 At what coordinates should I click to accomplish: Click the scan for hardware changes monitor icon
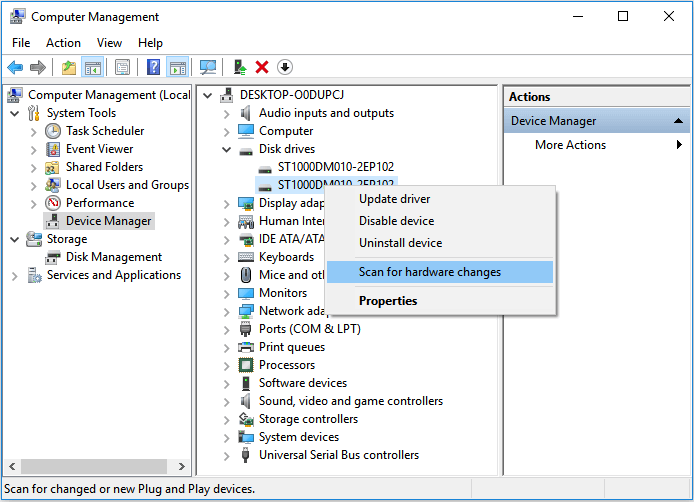point(208,67)
